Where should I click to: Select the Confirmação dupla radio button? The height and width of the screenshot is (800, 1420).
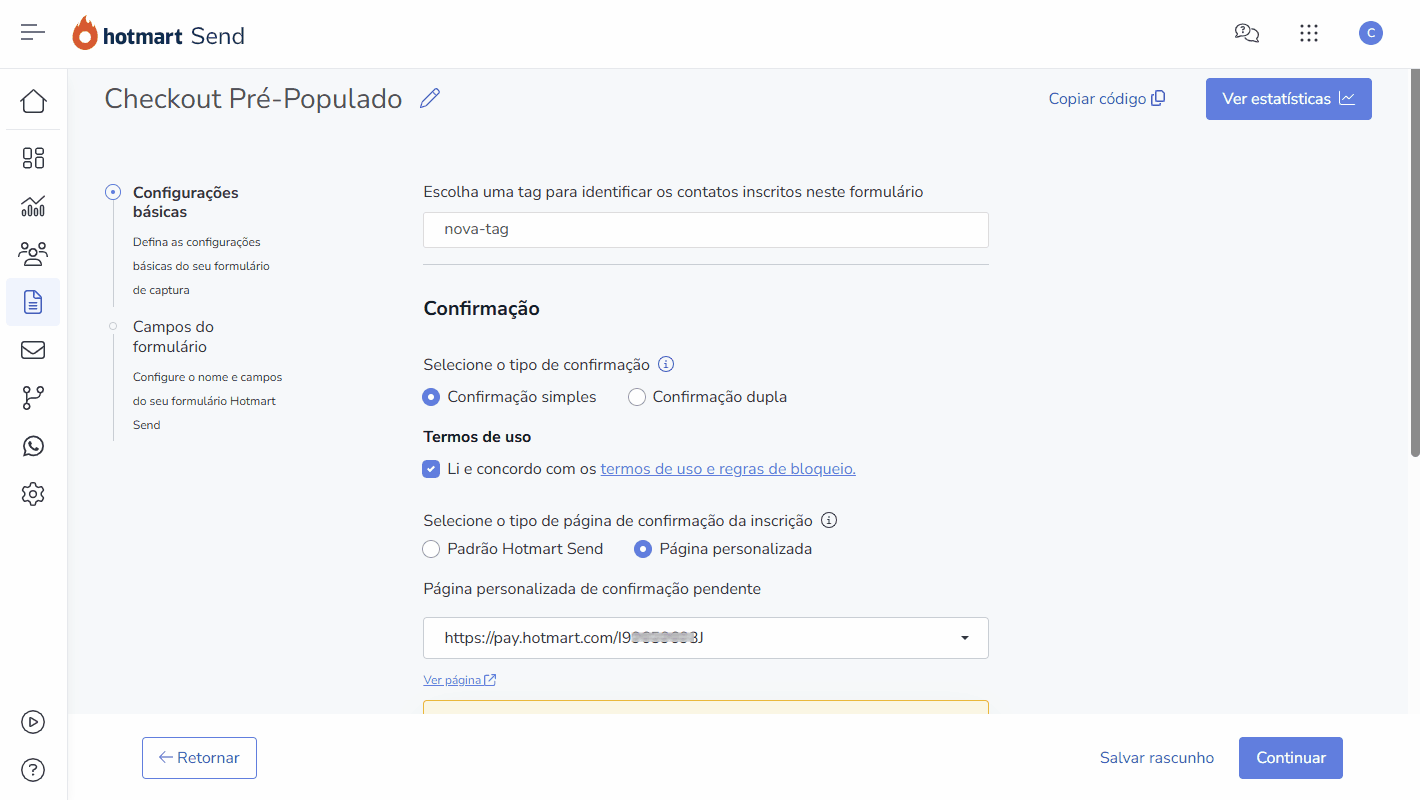point(637,396)
